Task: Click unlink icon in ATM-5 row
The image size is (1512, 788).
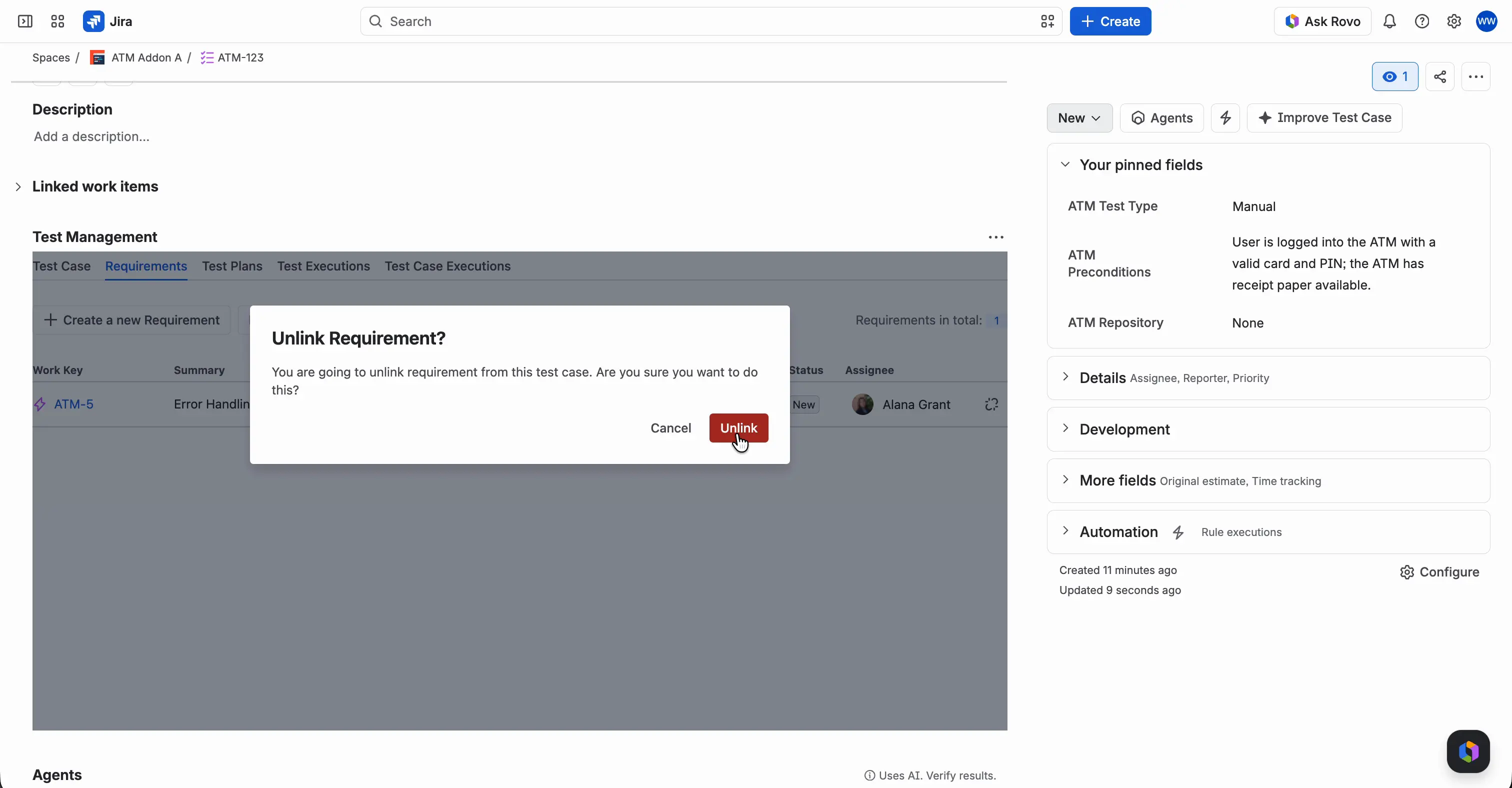Action: click(x=991, y=404)
